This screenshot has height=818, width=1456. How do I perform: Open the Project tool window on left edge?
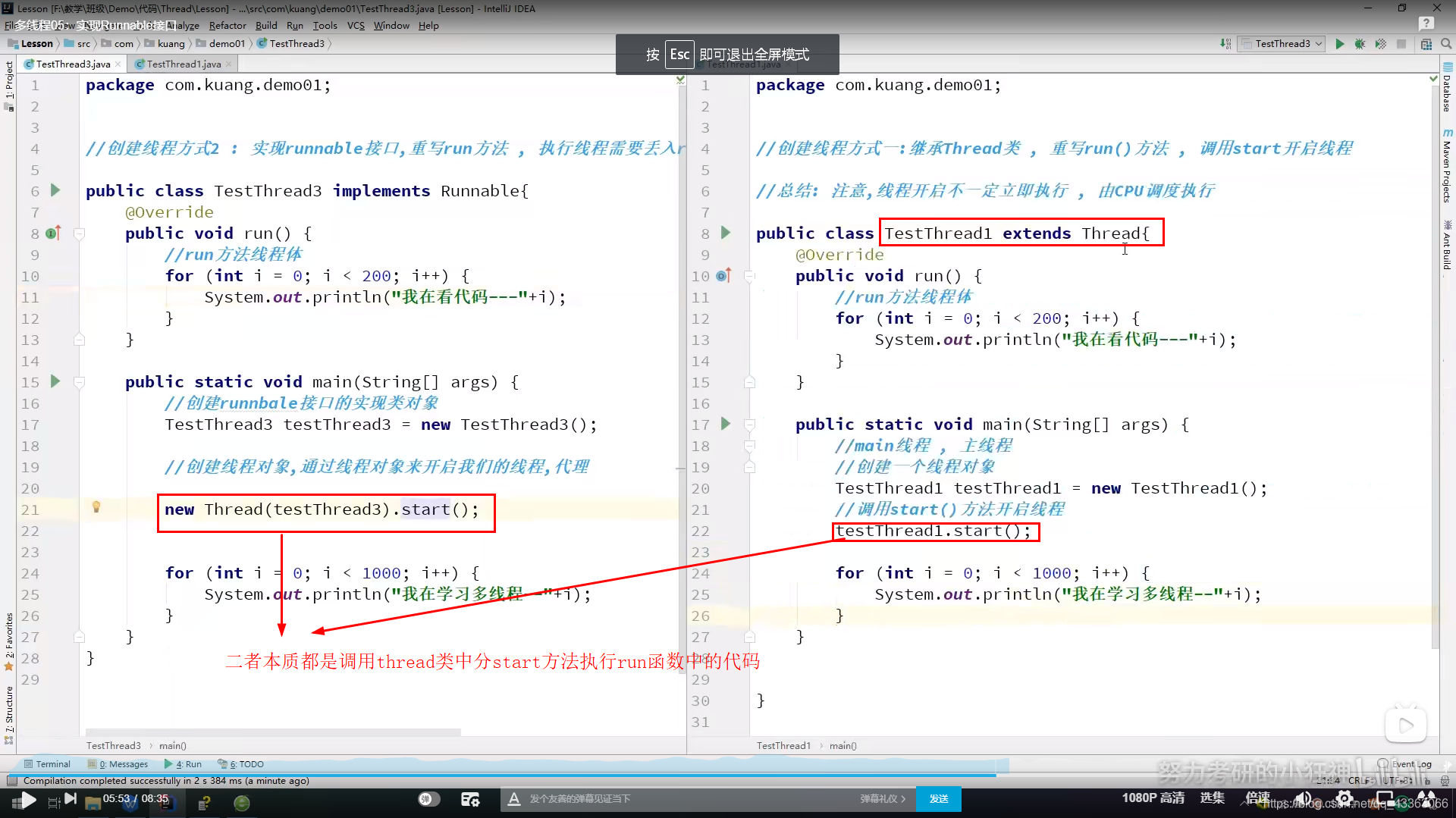coord(9,85)
